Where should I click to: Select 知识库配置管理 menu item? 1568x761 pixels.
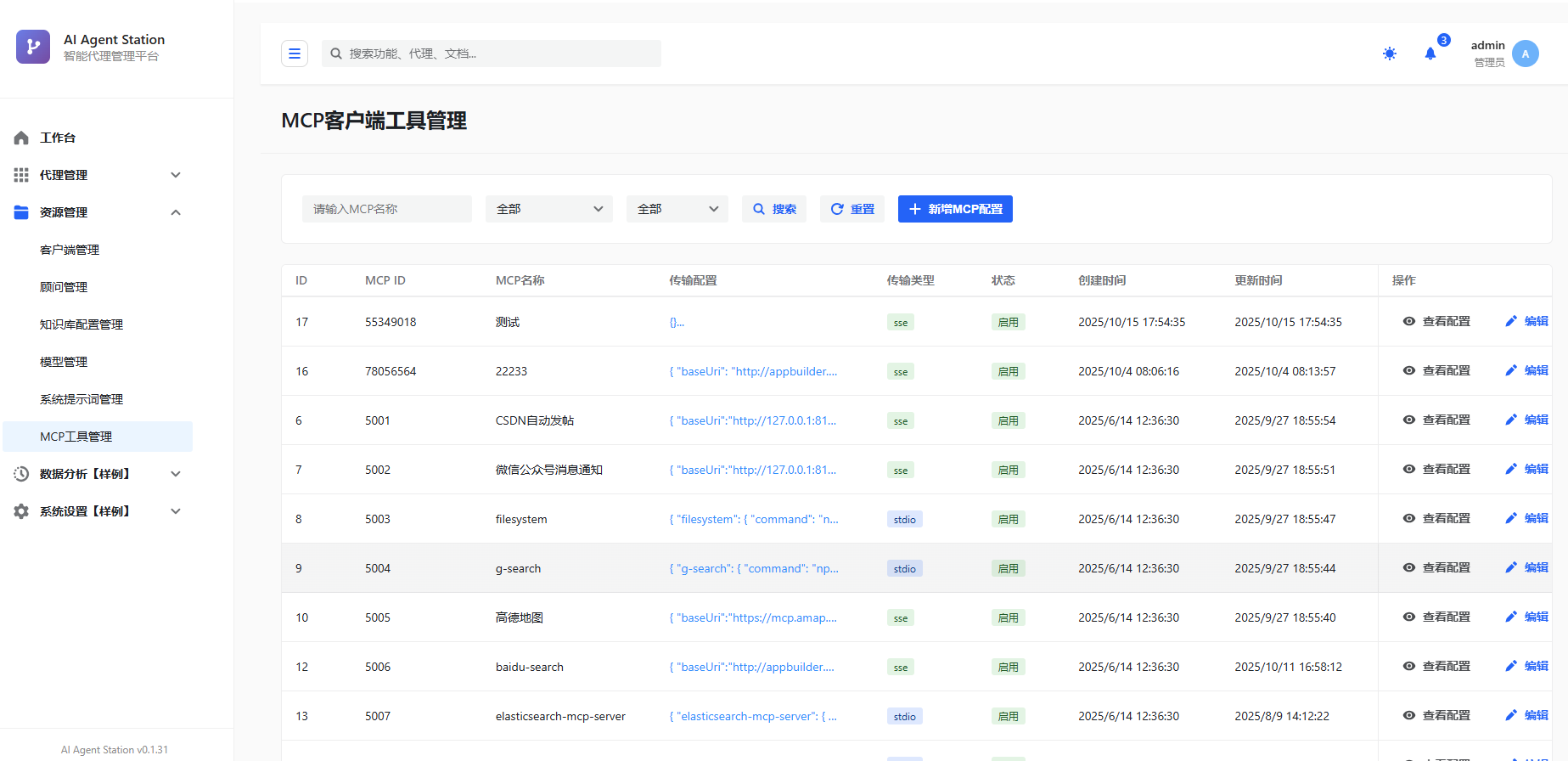tap(81, 324)
